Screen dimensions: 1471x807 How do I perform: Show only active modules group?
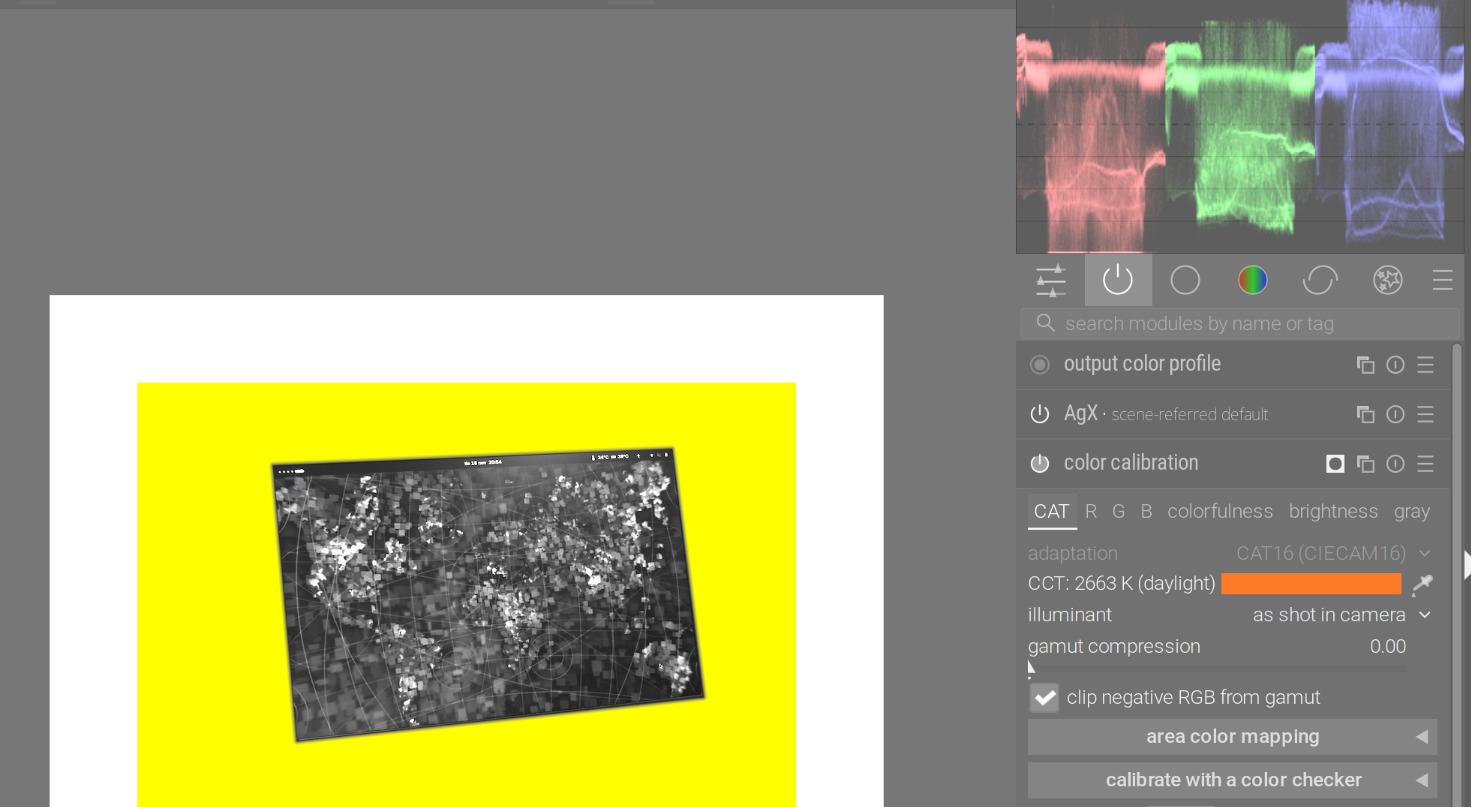(x=1118, y=280)
